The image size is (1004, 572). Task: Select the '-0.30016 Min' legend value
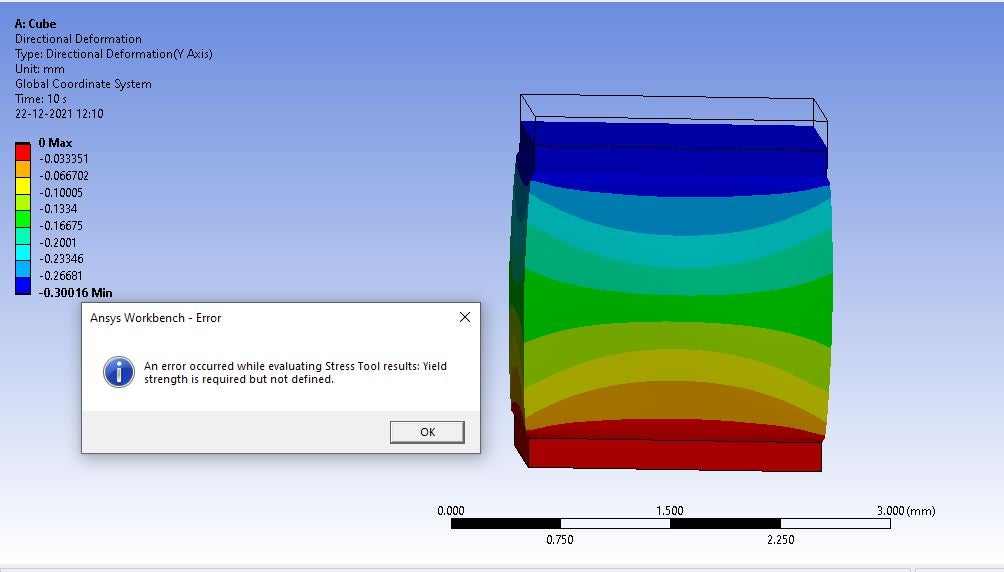[76, 293]
